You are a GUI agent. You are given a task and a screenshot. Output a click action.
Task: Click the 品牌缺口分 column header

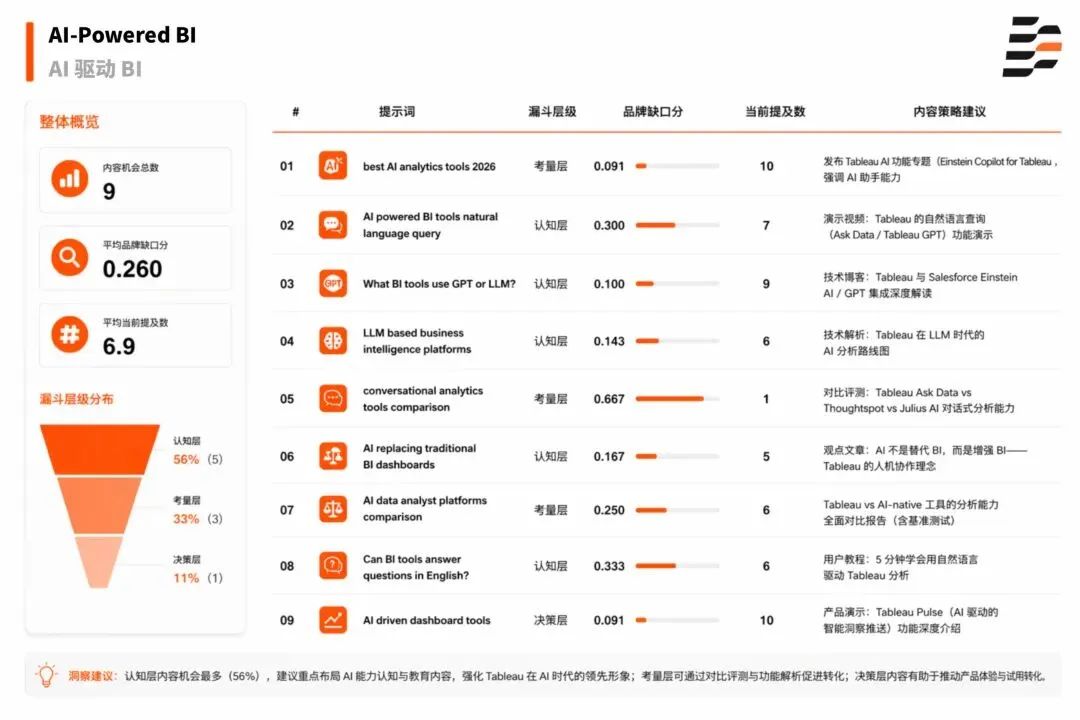coord(652,111)
